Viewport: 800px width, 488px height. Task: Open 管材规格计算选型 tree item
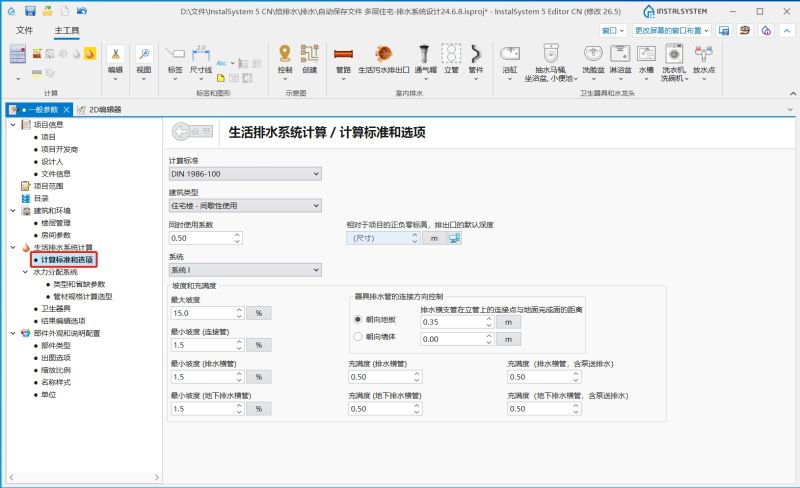tap(83, 297)
